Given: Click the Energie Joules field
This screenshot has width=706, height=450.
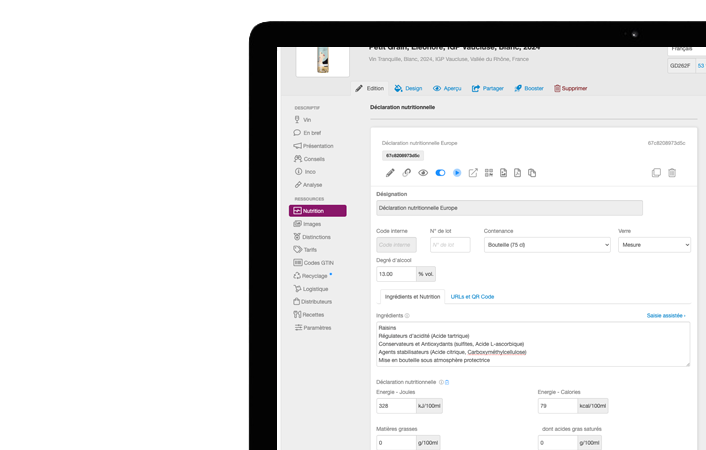Looking at the screenshot, I should click(x=396, y=406).
